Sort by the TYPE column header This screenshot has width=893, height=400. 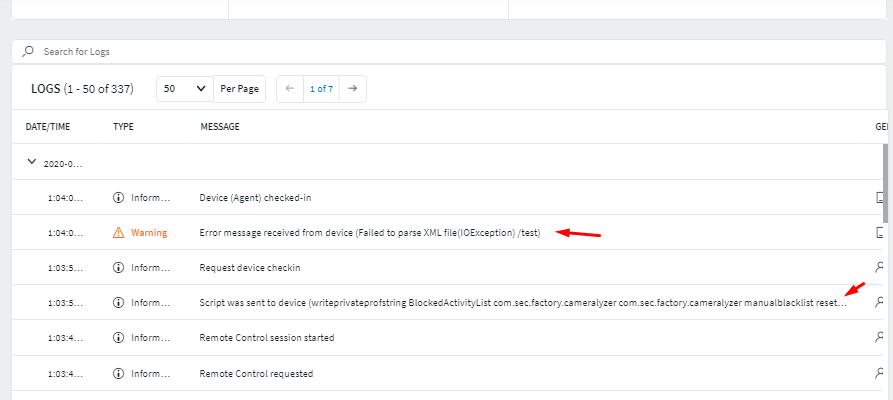click(x=124, y=127)
